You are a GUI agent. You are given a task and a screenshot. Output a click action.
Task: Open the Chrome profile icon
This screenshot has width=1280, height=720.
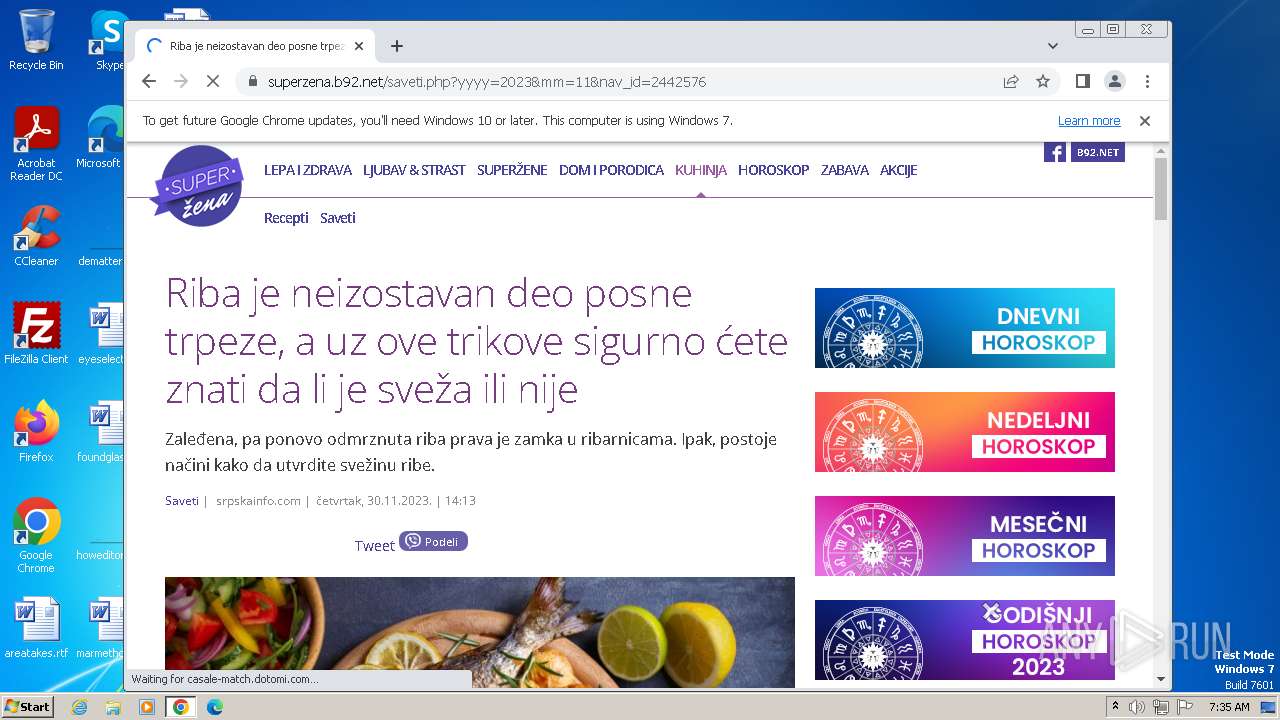pyautogui.click(x=1115, y=81)
